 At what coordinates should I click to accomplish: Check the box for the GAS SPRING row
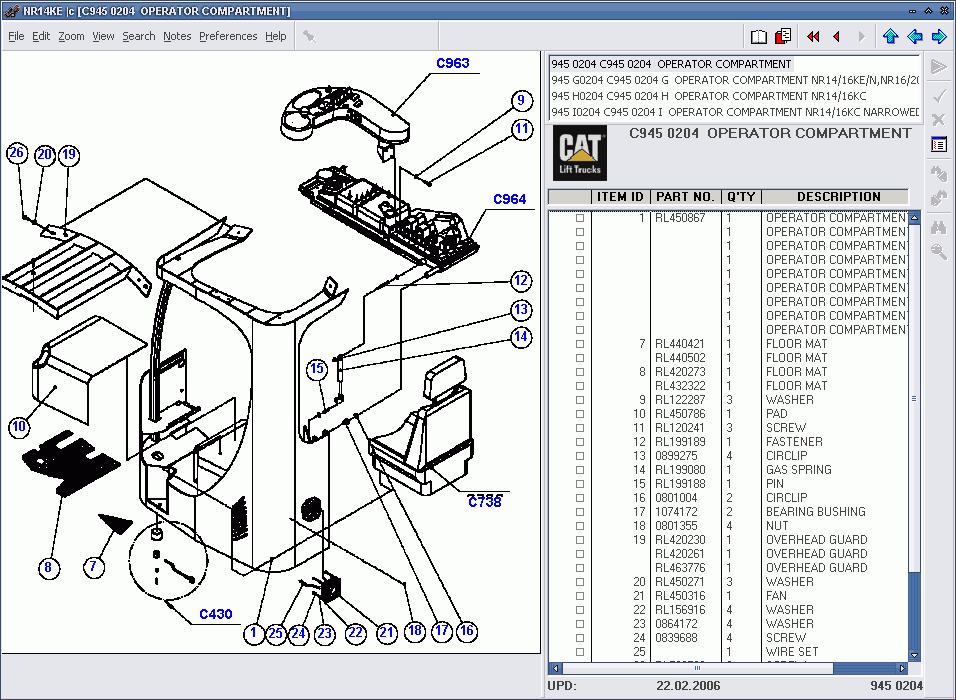pos(579,470)
